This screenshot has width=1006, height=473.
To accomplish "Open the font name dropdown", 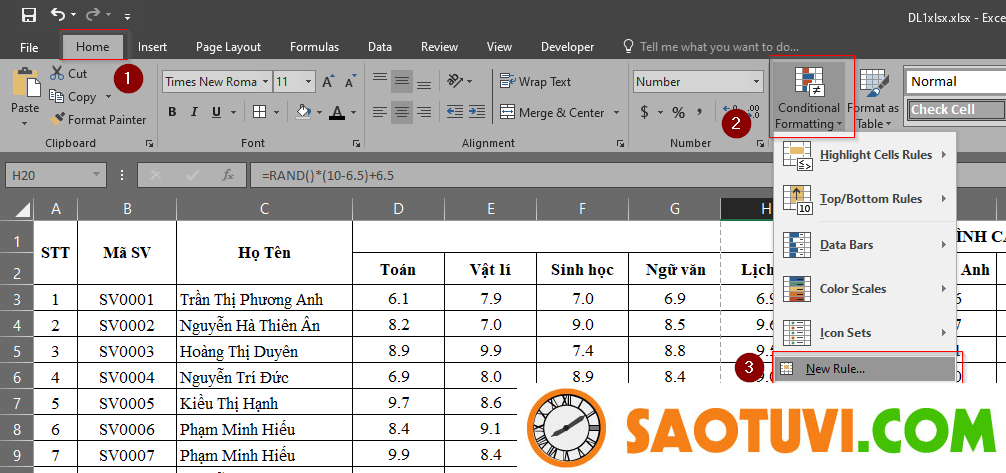I will [264, 82].
